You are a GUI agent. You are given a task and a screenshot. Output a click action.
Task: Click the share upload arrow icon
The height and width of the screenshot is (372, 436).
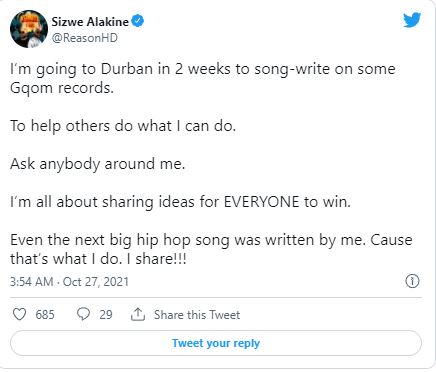click(138, 314)
